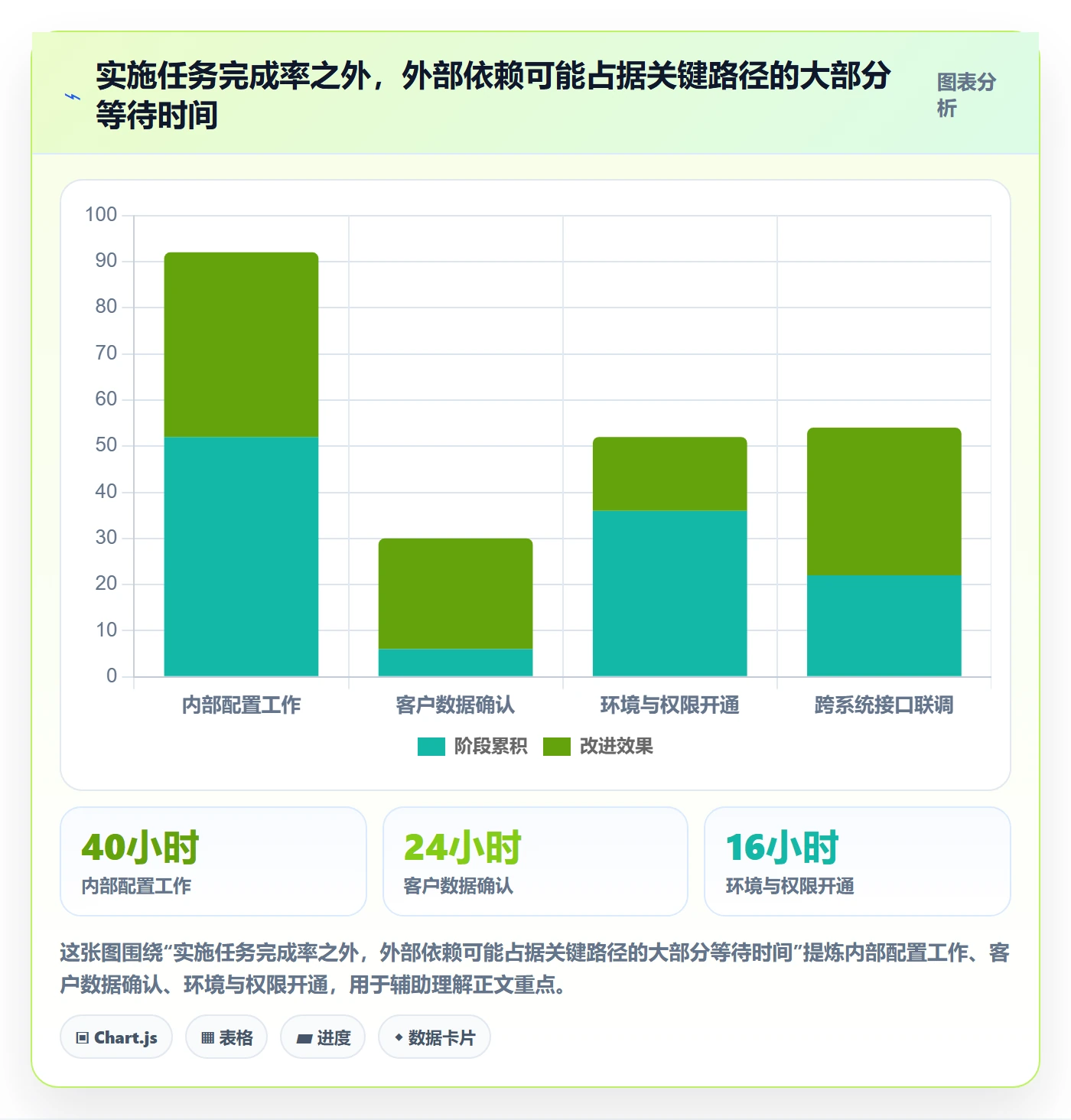1071x1120 pixels.
Task: Click the green bar segment for 环境与权限开通
Action: pyautogui.click(x=669, y=474)
